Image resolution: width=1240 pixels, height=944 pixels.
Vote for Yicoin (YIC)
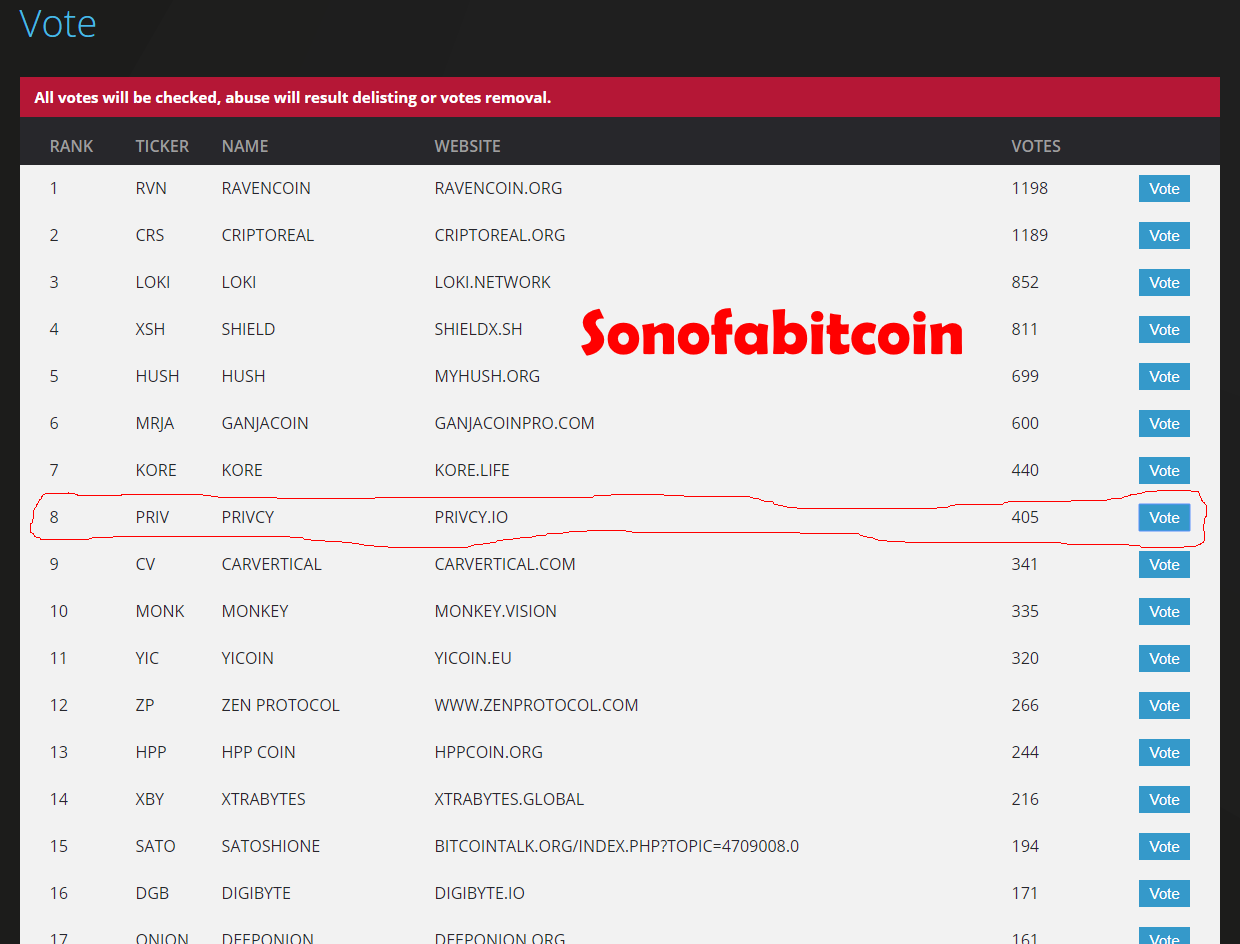click(x=1164, y=659)
